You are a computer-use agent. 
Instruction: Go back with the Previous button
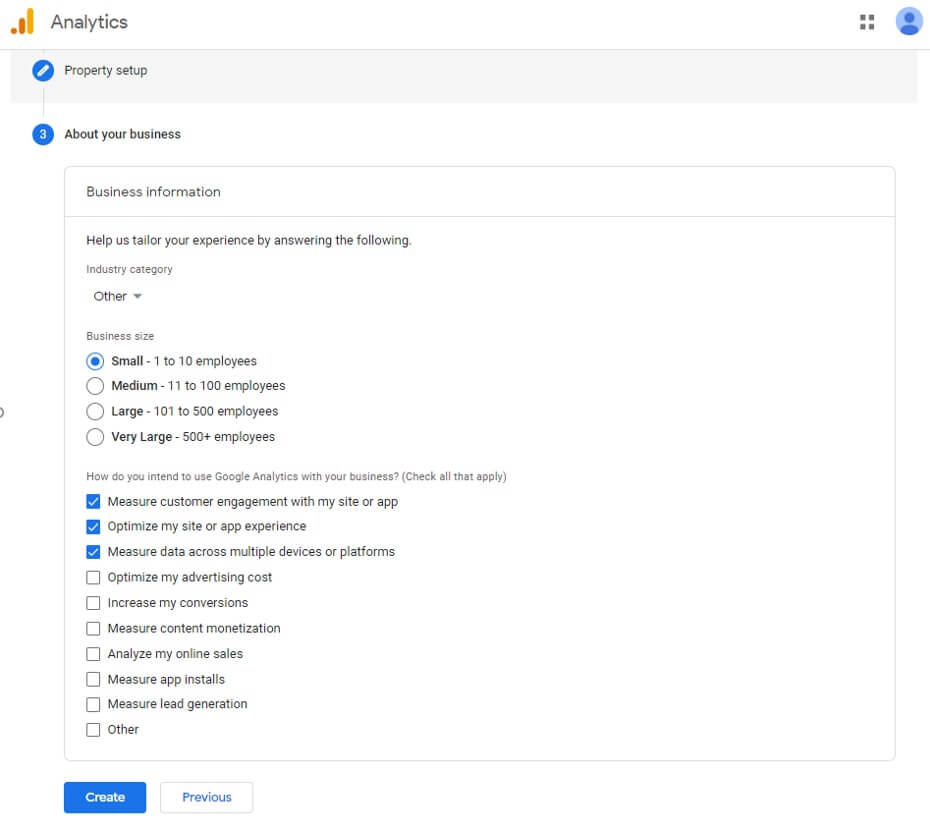206,797
